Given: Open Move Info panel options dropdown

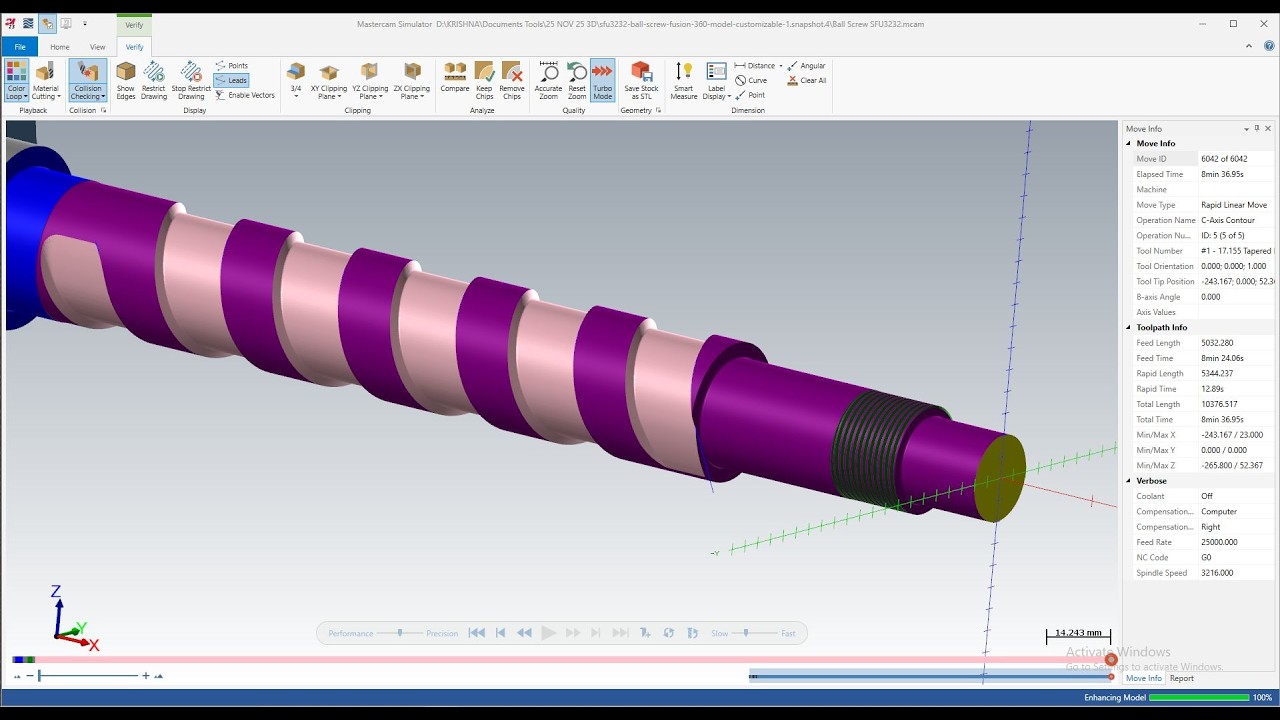Looking at the screenshot, I should [1246, 129].
